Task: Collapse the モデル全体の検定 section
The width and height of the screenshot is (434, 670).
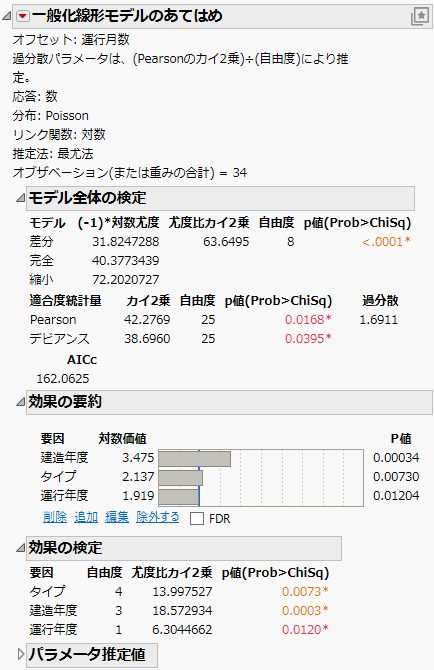Action: tap(20, 198)
